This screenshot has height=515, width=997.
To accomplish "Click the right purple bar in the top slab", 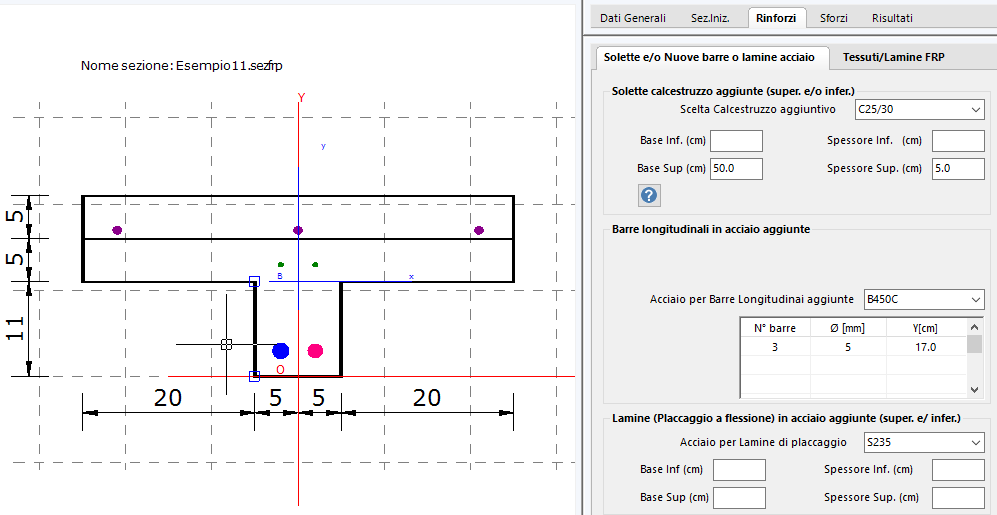I will pyautogui.click(x=479, y=230).
